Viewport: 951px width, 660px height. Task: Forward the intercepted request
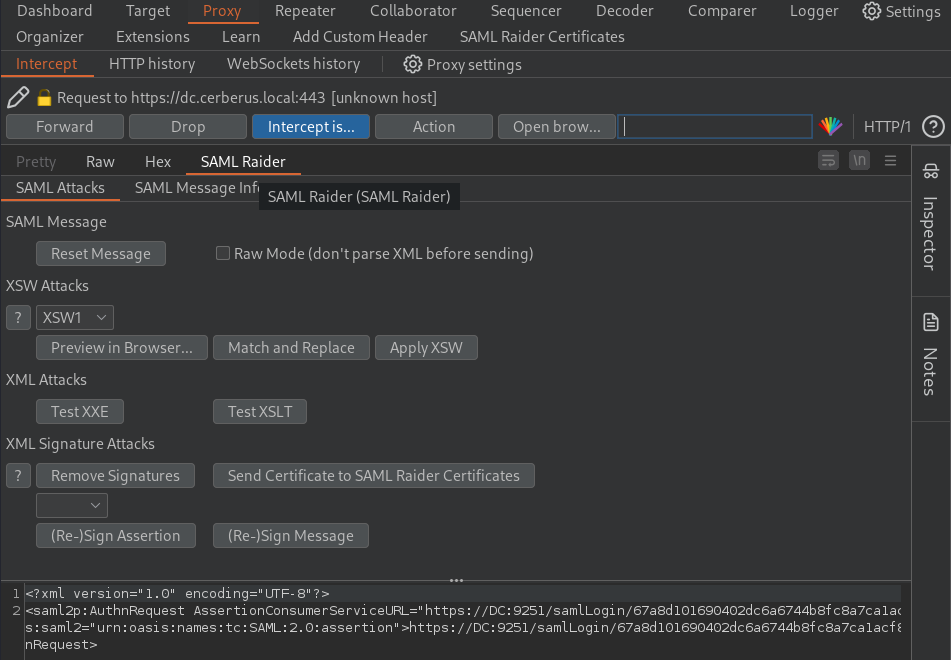pyautogui.click(x=65, y=127)
